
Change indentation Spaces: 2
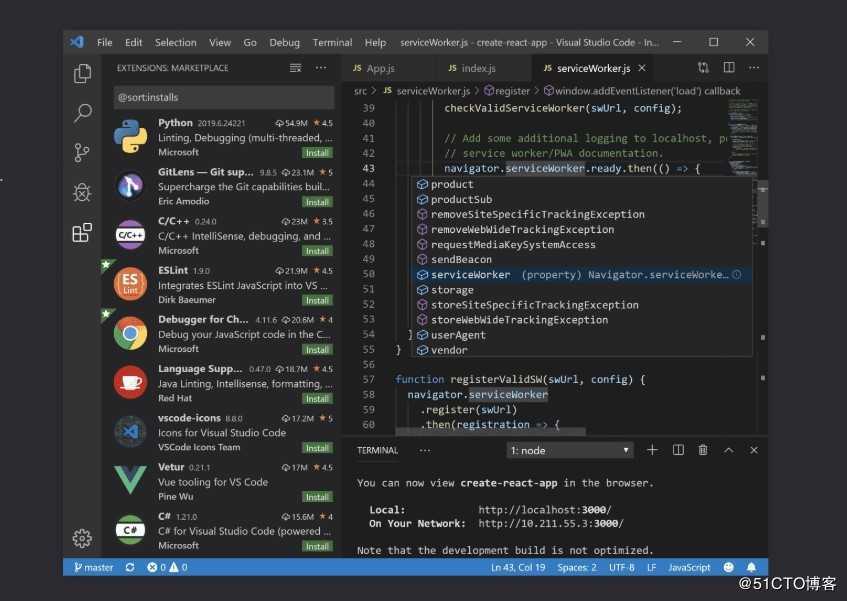(577, 567)
